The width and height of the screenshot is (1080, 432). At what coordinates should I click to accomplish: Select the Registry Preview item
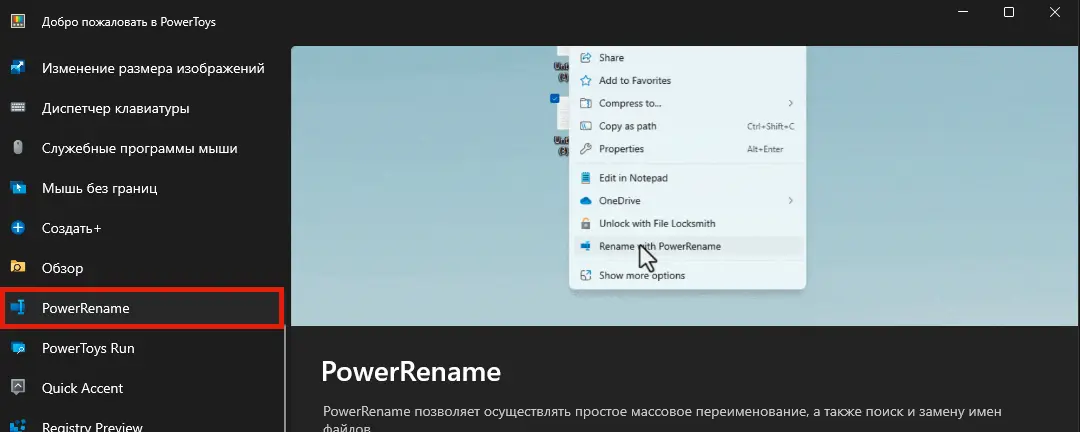(x=92, y=426)
